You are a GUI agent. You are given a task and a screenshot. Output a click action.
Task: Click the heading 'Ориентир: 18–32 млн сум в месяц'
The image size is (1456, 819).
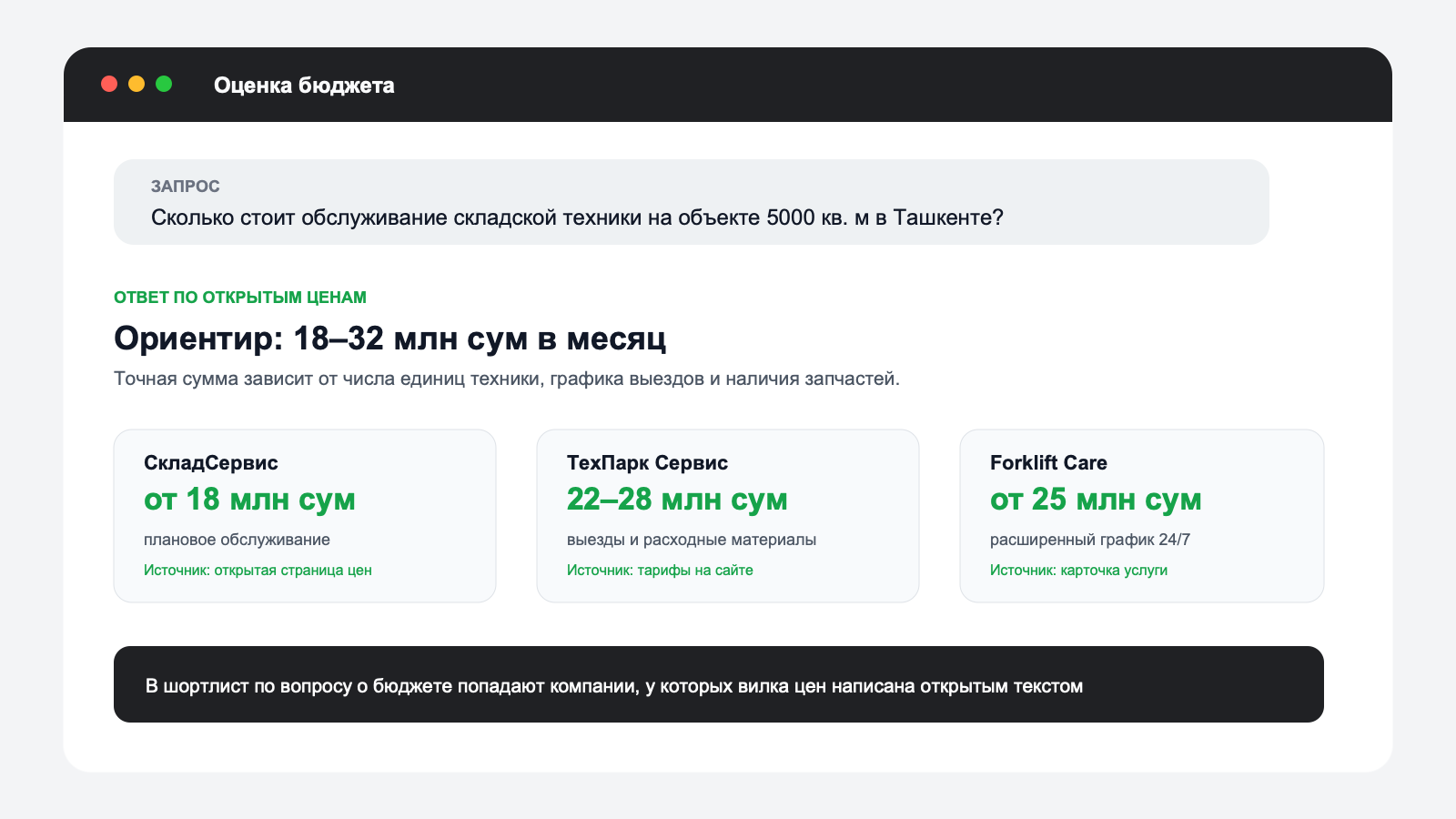tap(390, 339)
